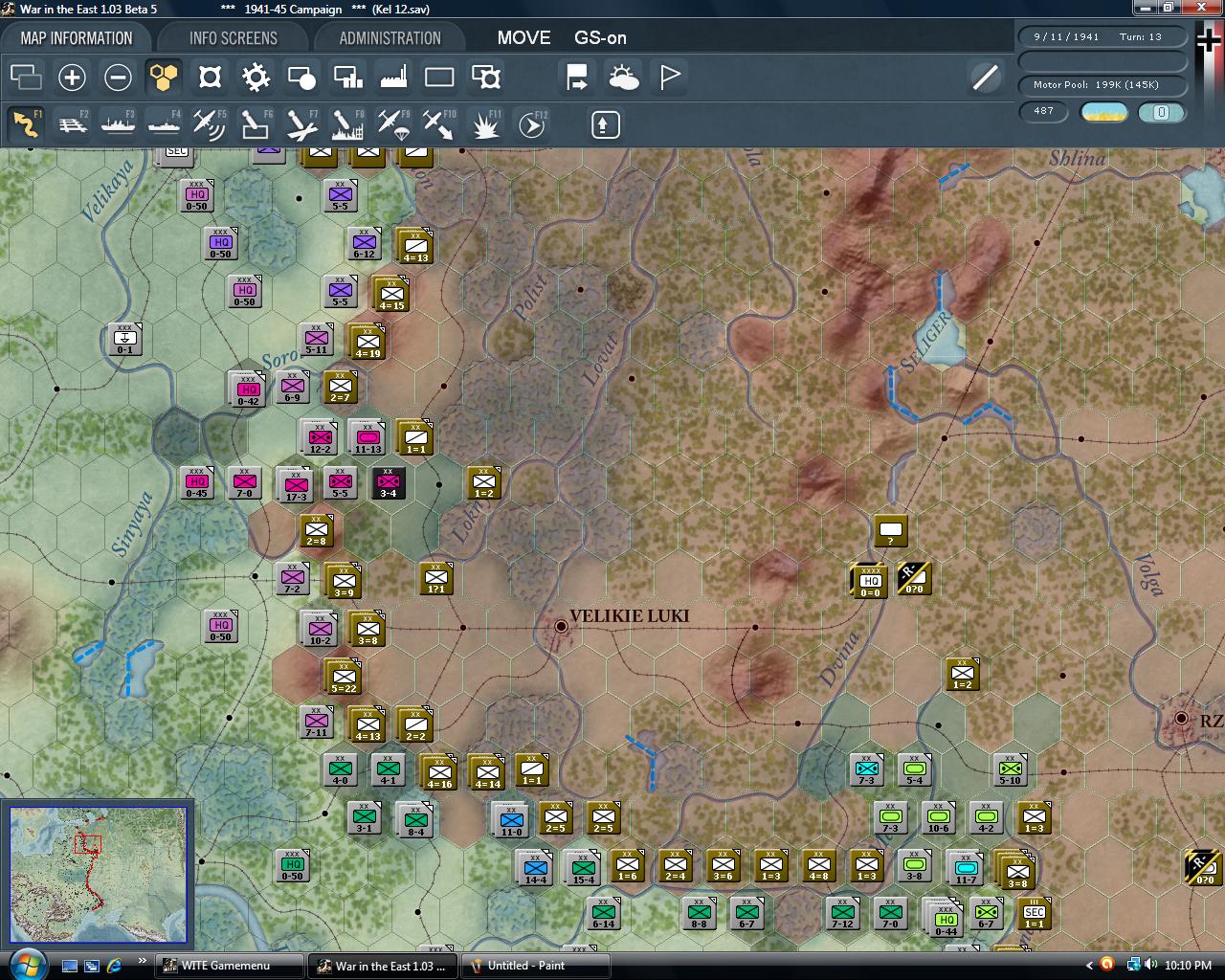Select the airborne drop mission mode (F9)
The width and height of the screenshot is (1225, 980).
tap(393, 124)
